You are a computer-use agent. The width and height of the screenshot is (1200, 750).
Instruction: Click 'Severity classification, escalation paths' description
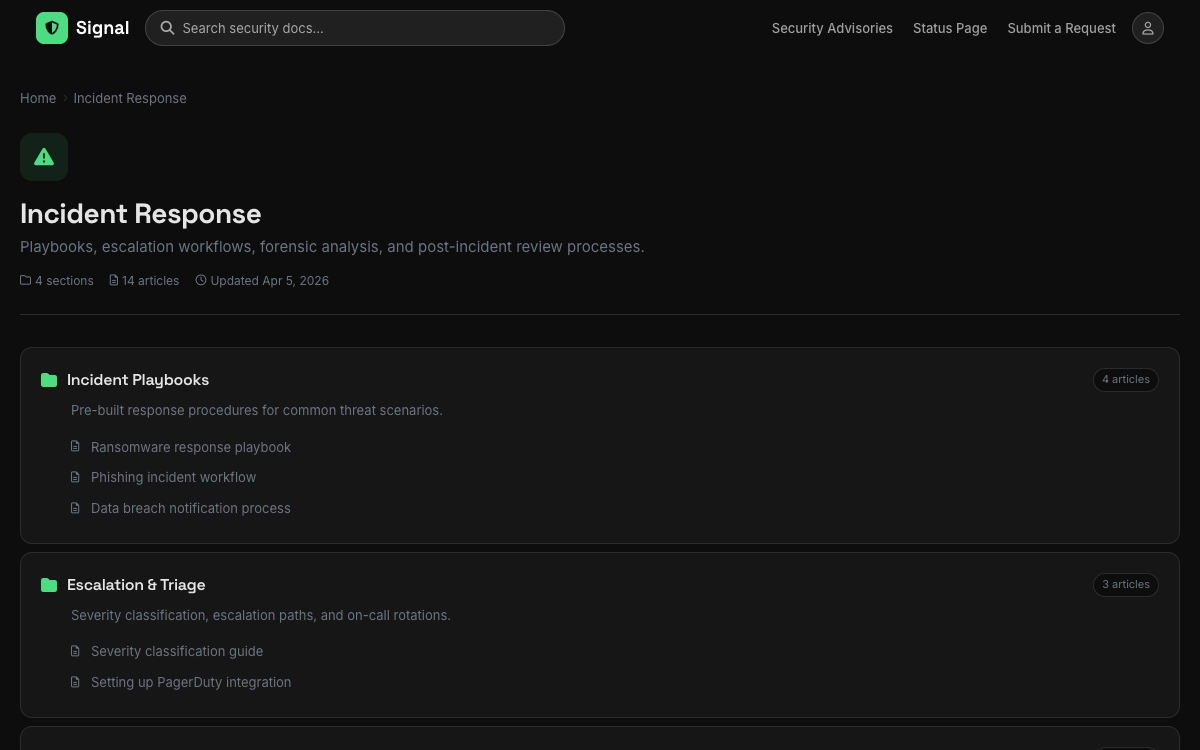[x=261, y=615]
